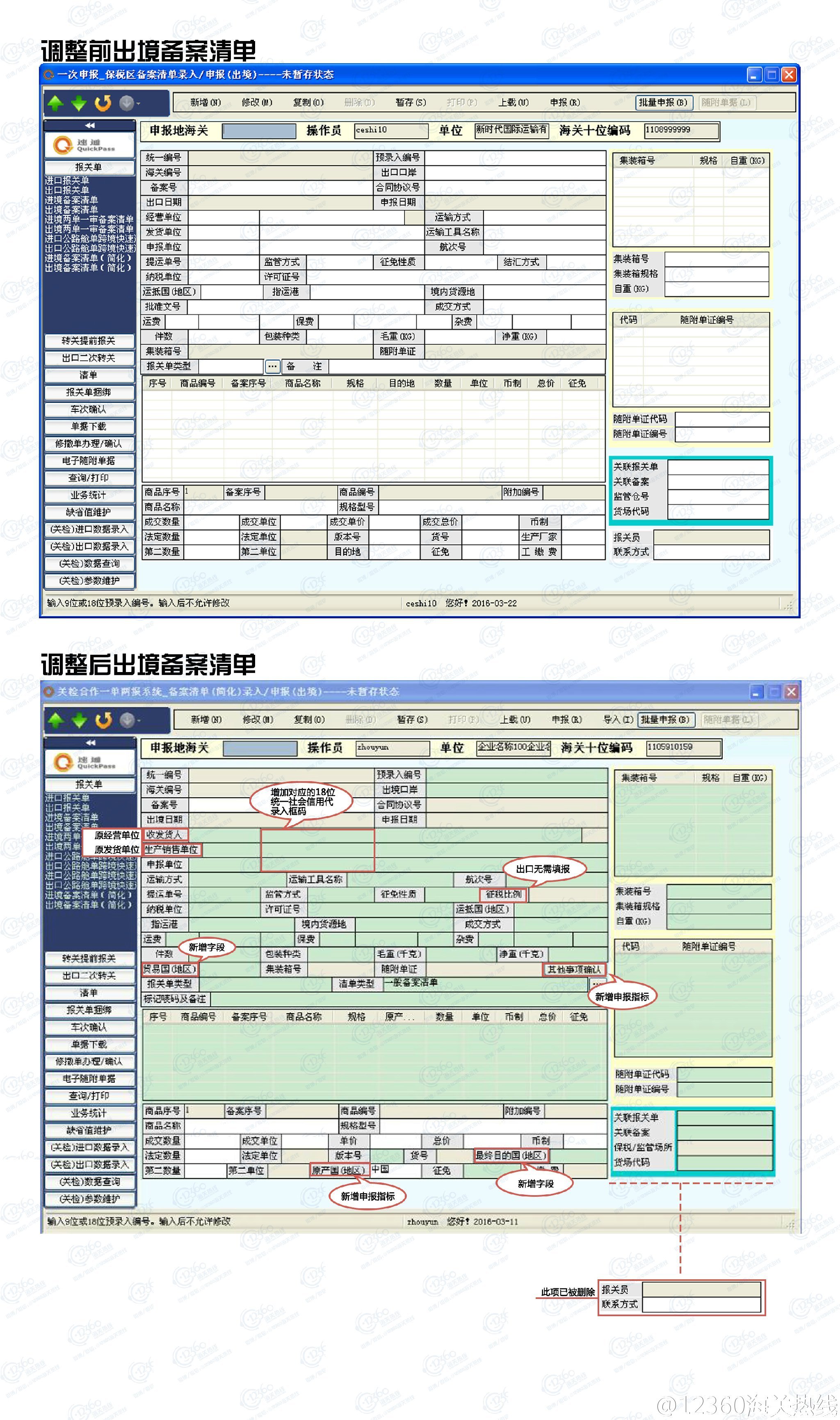This screenshot has width=840, height=1420.
Task: Click 申报(R) in 调整前 window toolbar
Action: 565,103
